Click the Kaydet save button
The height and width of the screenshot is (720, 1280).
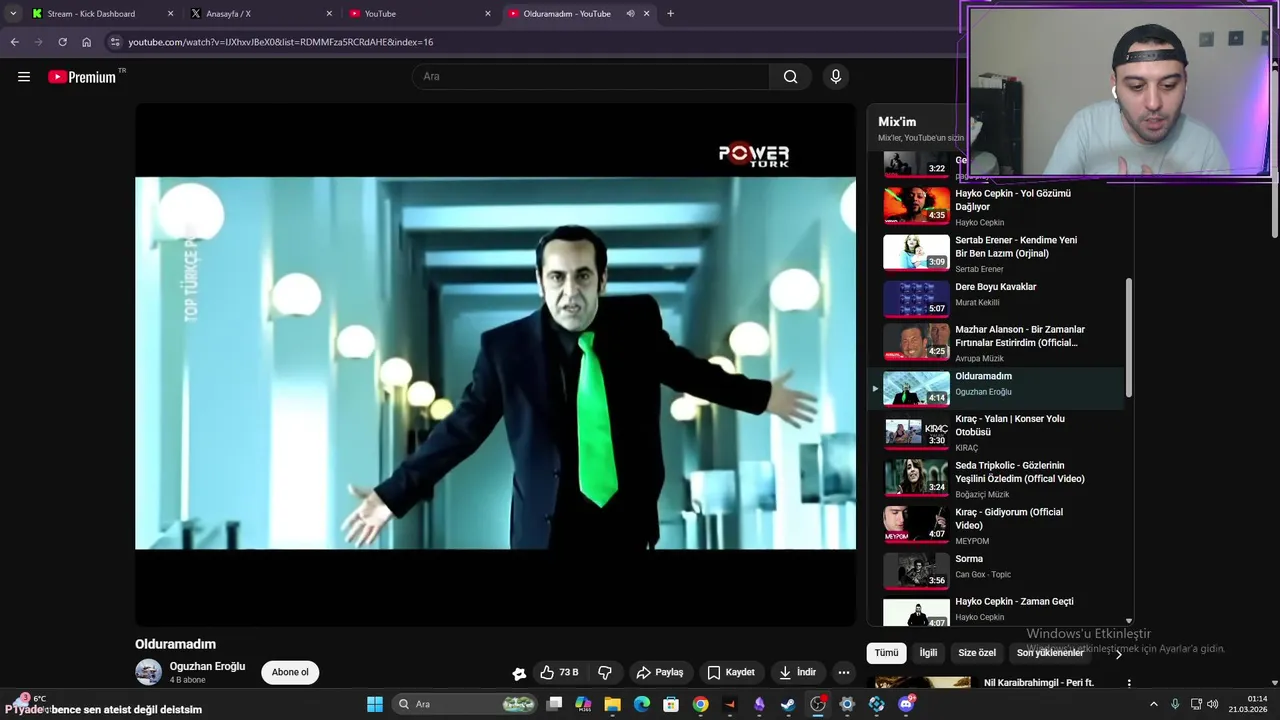(x=731, y=672)
